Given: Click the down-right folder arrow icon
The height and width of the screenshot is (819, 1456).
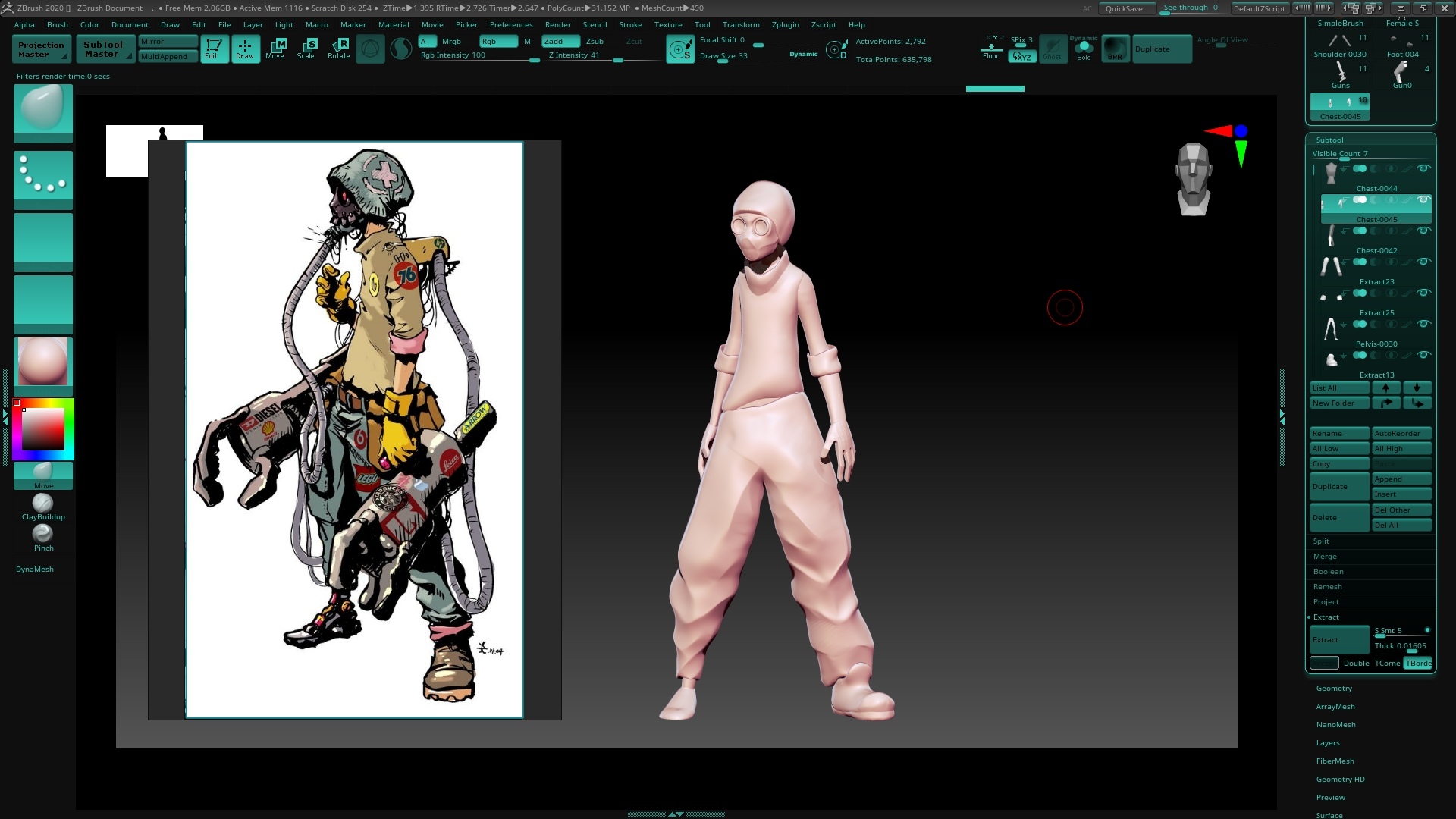Looking at the screenshot, I should tap(1417, 403).
